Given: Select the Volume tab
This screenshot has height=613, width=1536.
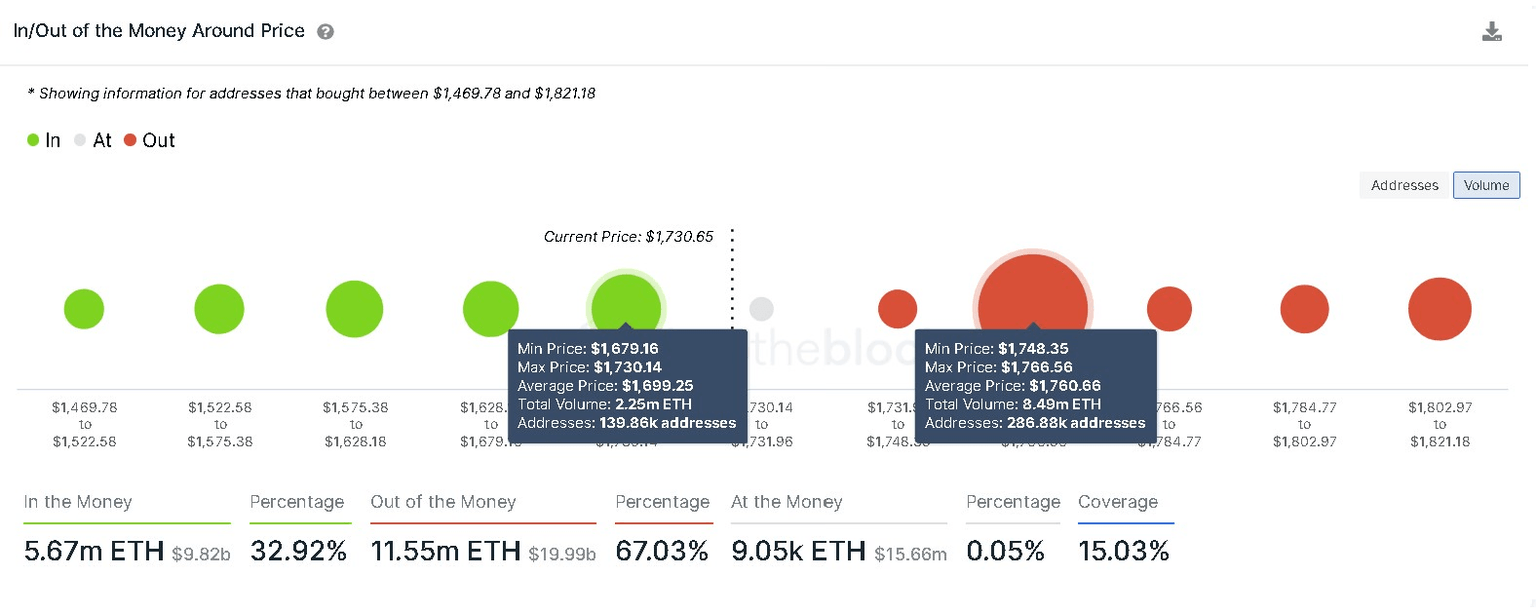Looking at the screenshot, I should 1486,185.
